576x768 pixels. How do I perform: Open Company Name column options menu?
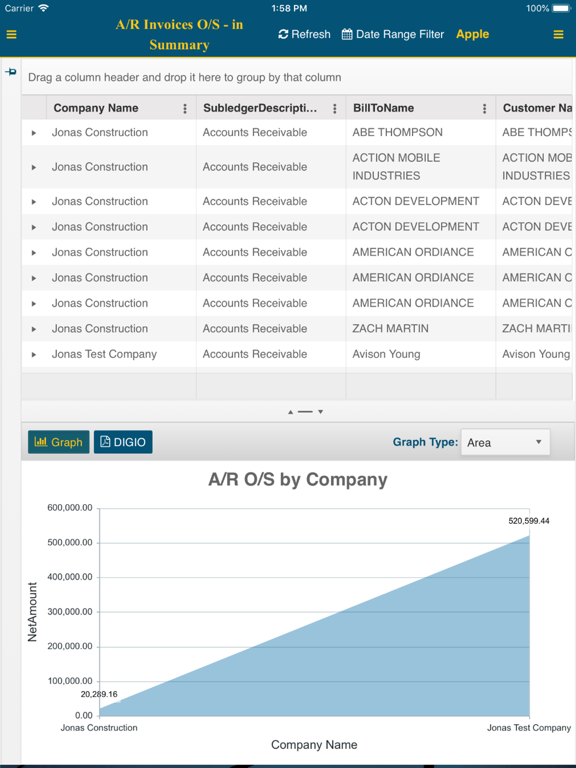click(185, 108)
